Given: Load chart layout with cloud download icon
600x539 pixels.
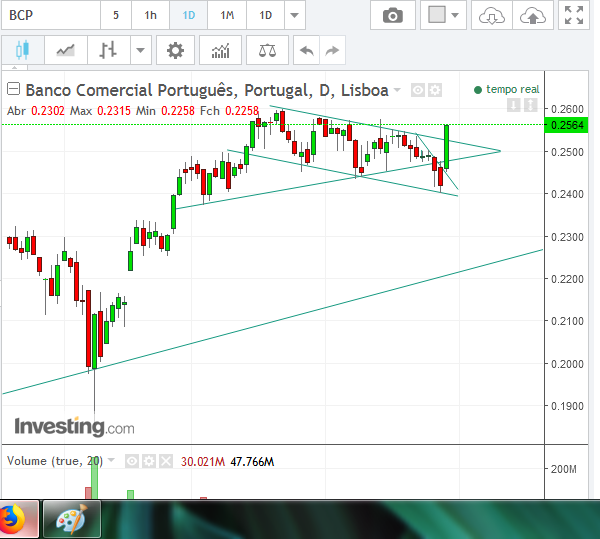Looking at the screenshot, I should 492,15.
